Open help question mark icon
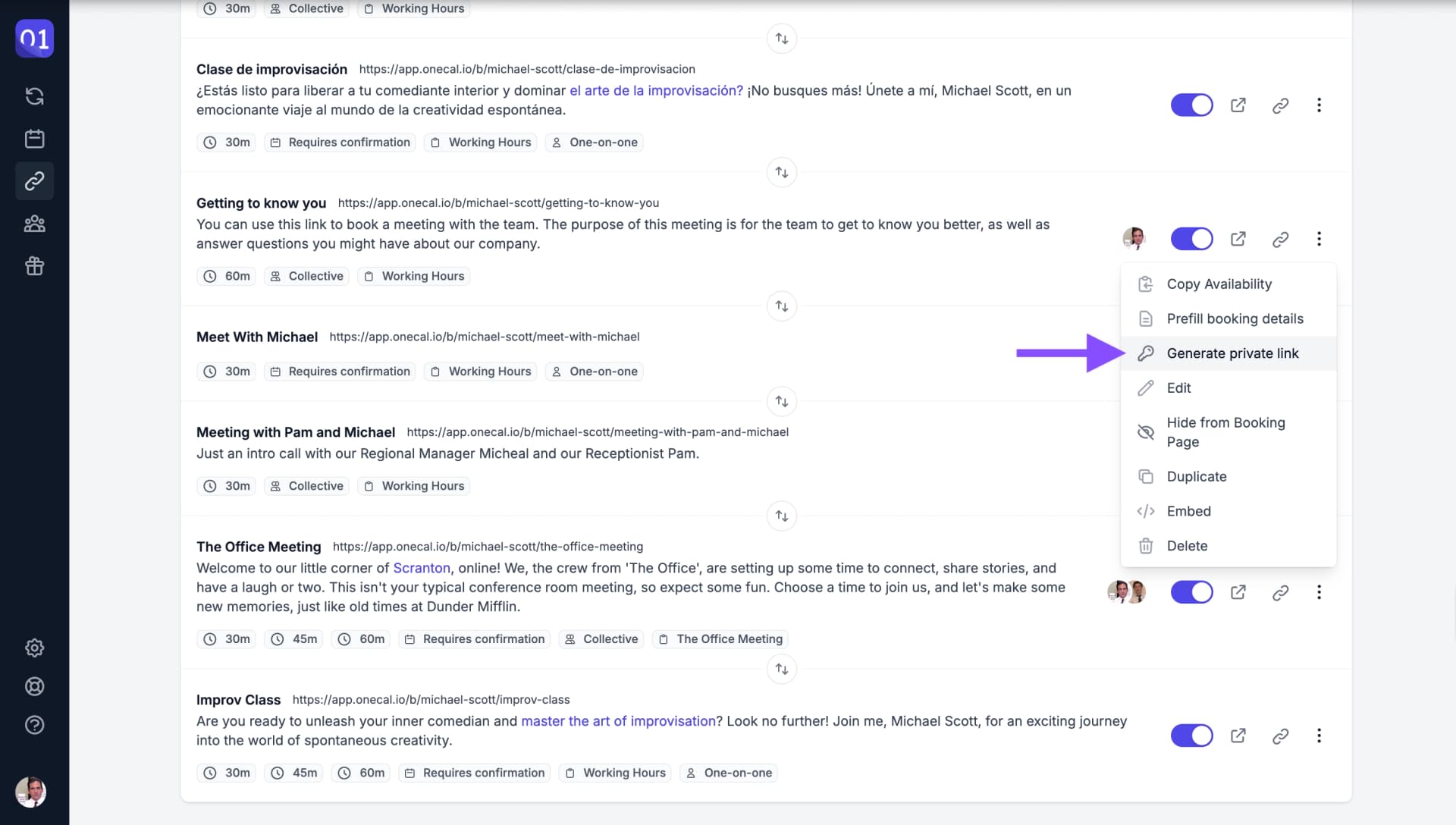This screenshot has width=1456, height=825. tap(34, 725)
